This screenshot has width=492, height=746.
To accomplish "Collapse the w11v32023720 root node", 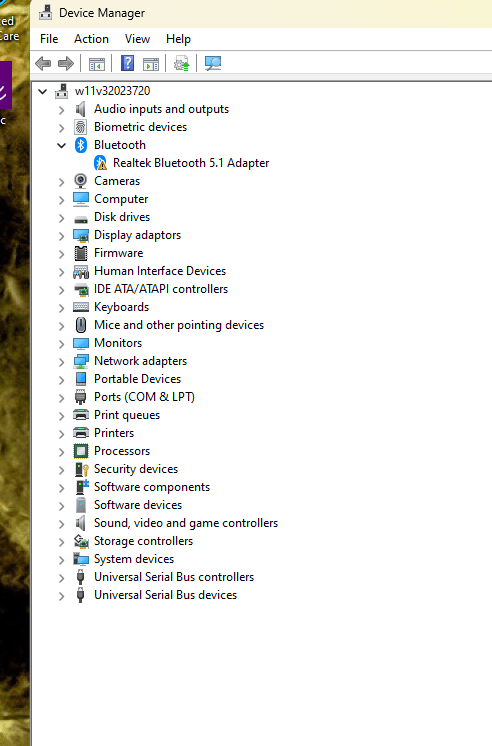I will pos(43,91).
